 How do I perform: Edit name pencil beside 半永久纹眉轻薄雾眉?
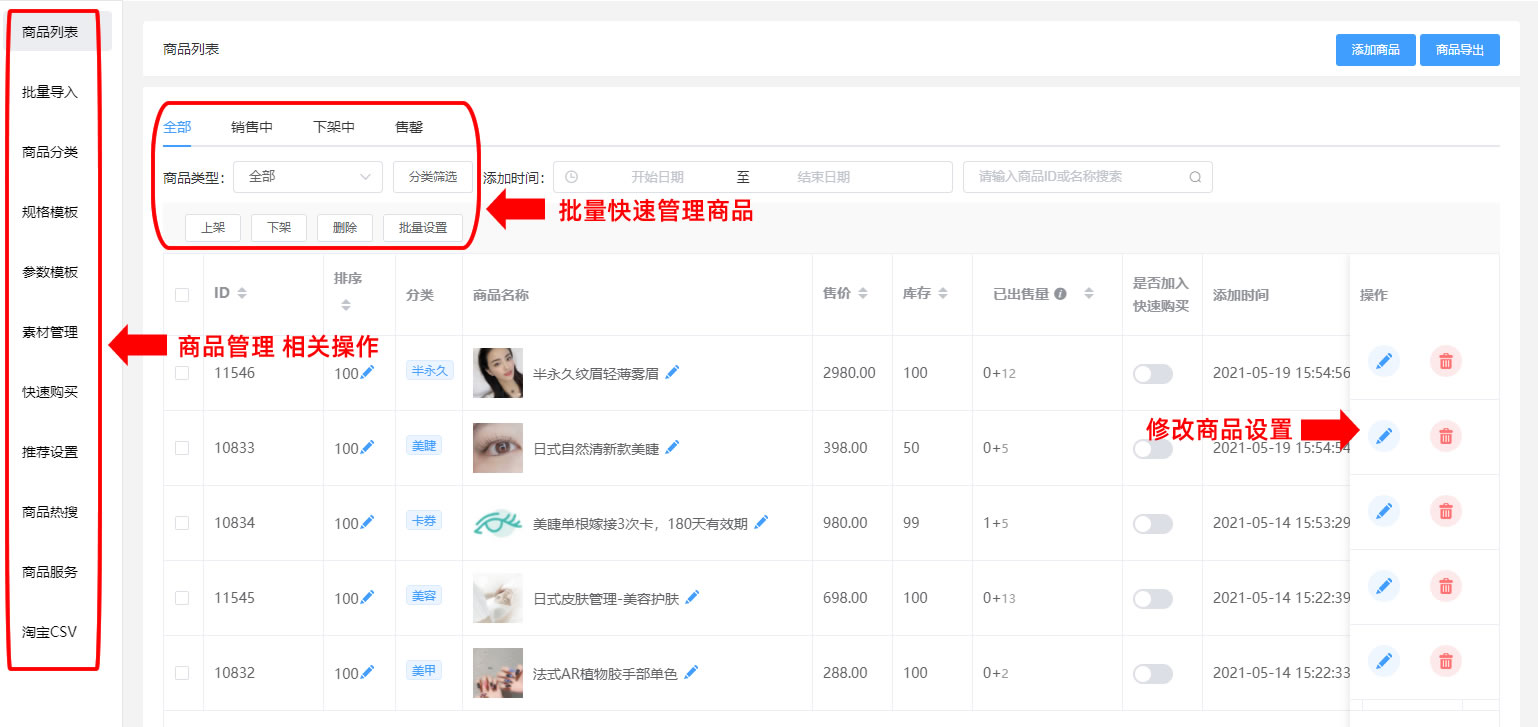672,372
